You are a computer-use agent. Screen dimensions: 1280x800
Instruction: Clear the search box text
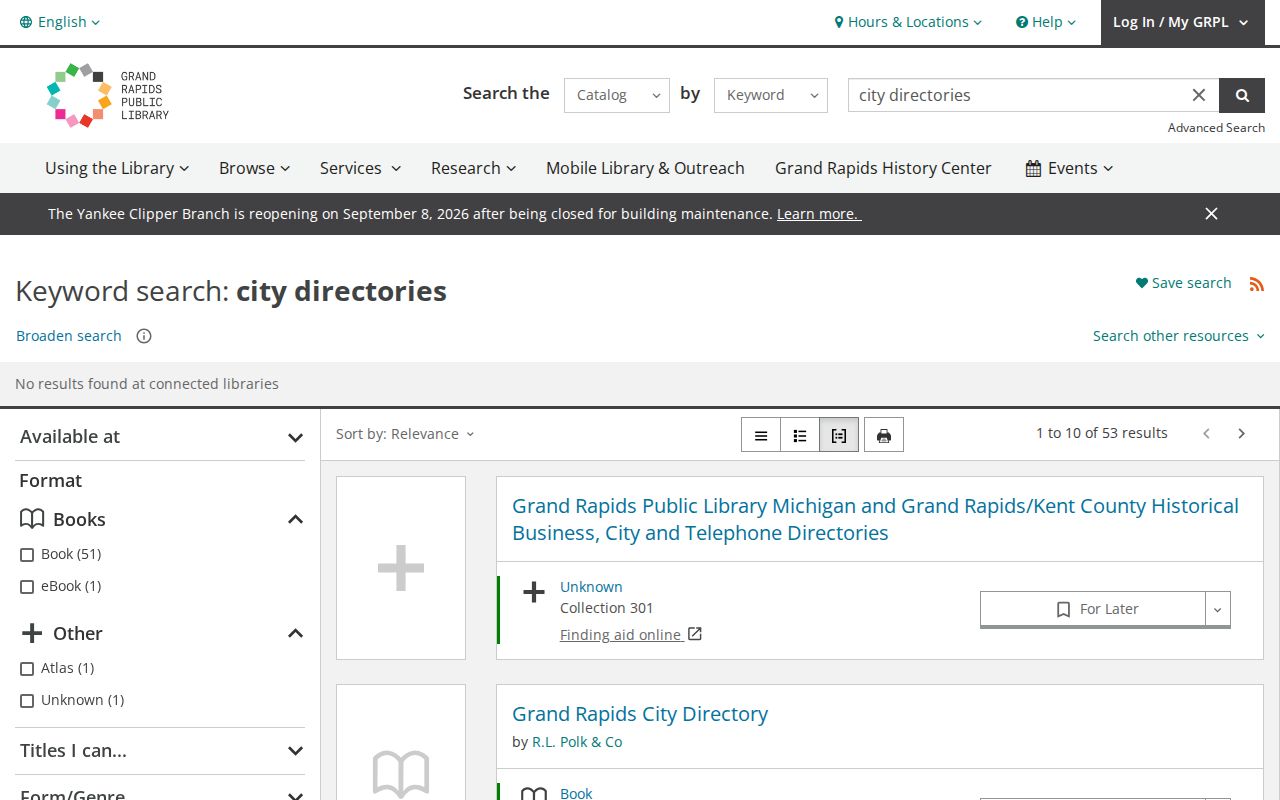tap(1199, 95)
